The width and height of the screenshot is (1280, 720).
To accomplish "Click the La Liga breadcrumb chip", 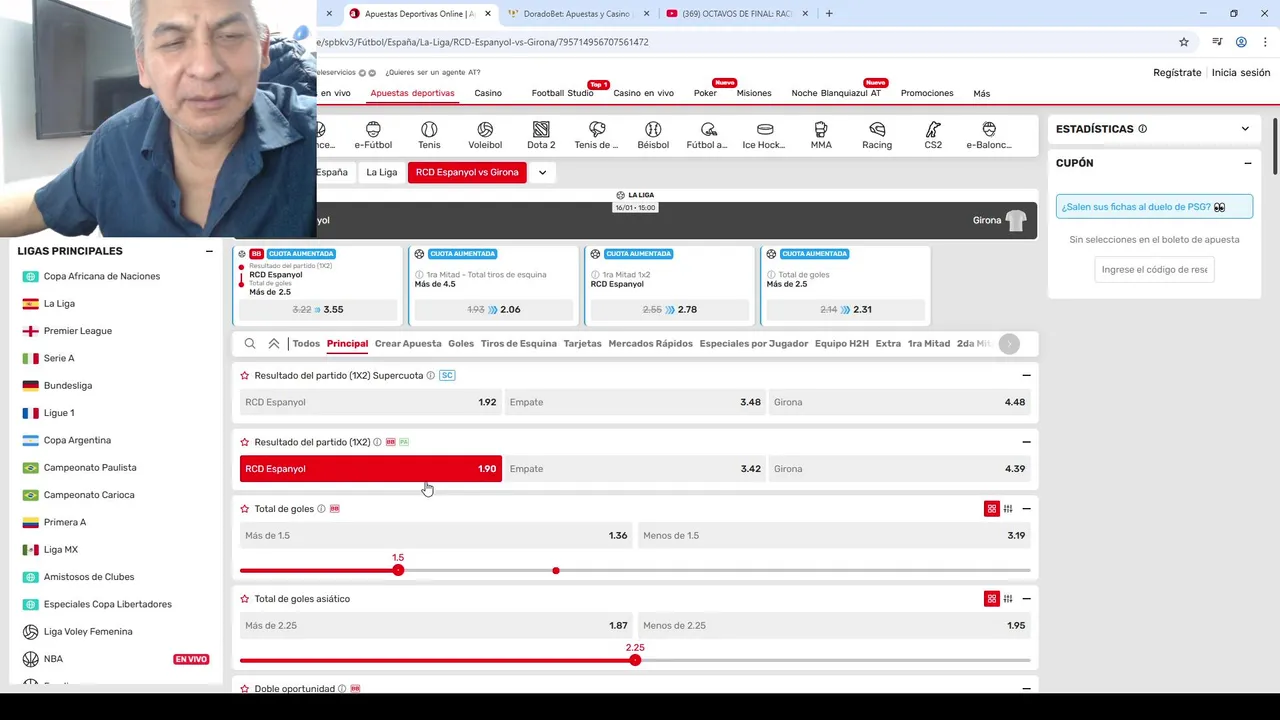I will point(381,172).
